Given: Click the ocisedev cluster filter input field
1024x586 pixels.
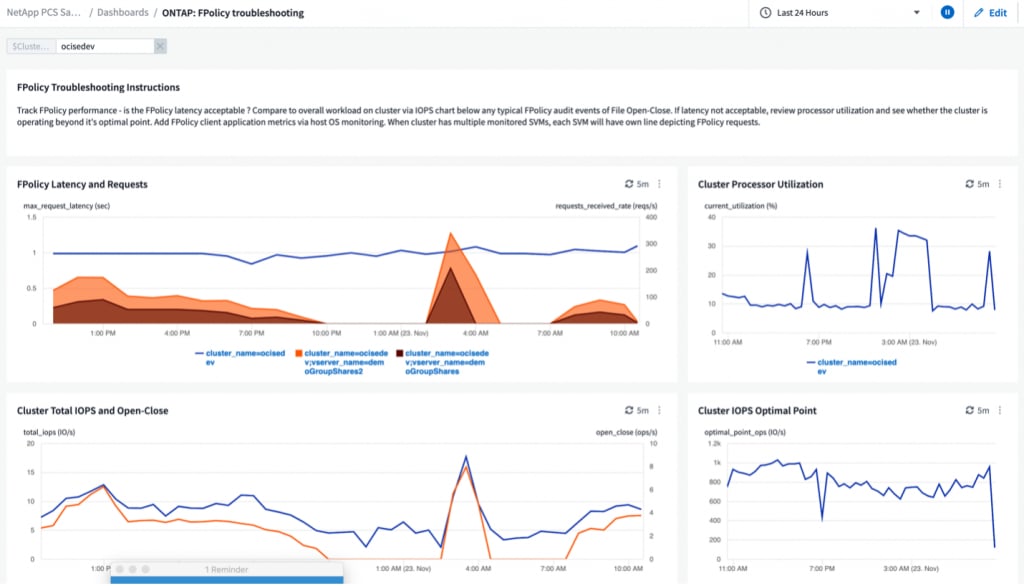Looking at the screenshot, I should point(104,46).
